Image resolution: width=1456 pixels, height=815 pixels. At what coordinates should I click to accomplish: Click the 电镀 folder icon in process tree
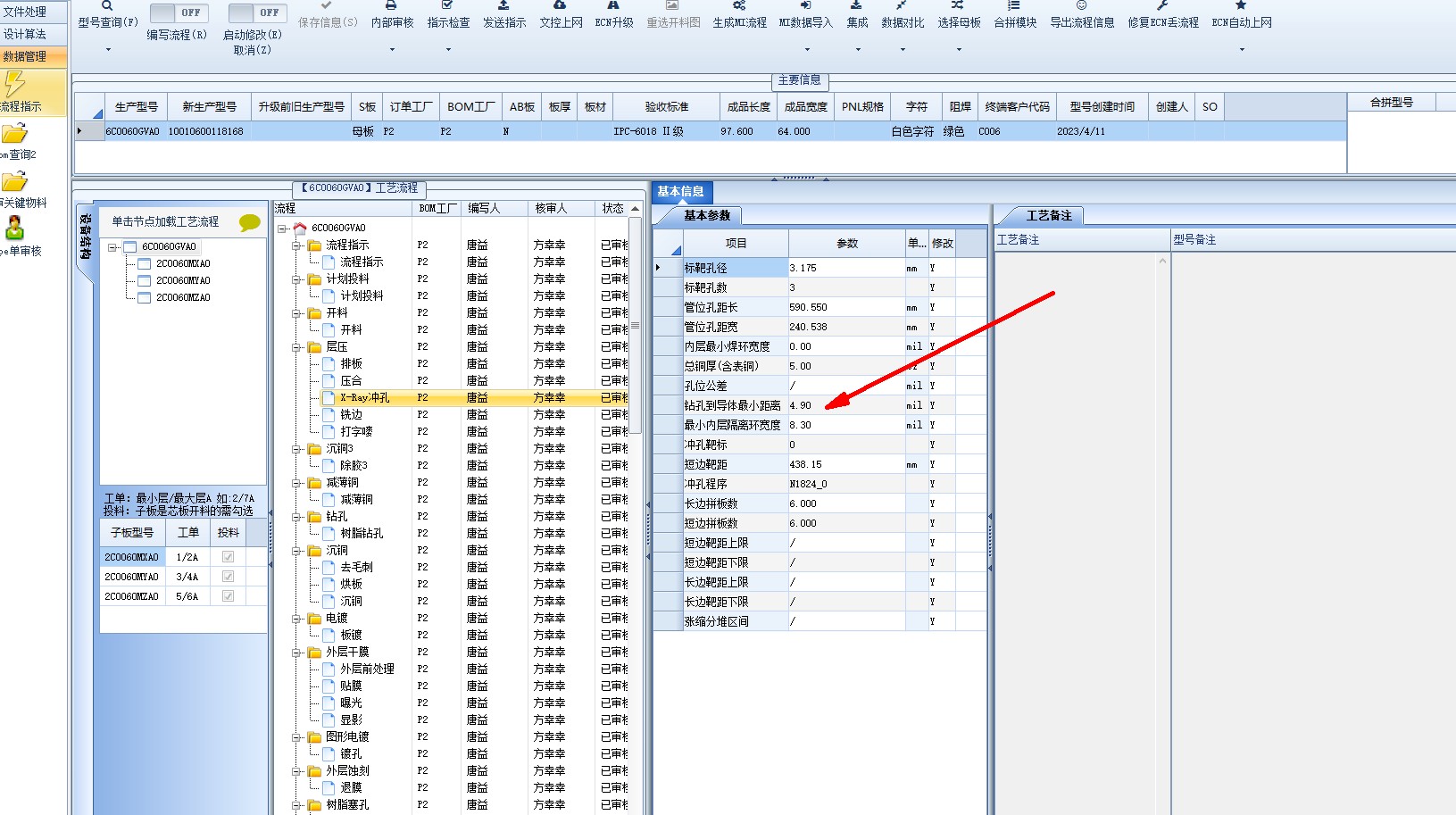click(314, 619)
